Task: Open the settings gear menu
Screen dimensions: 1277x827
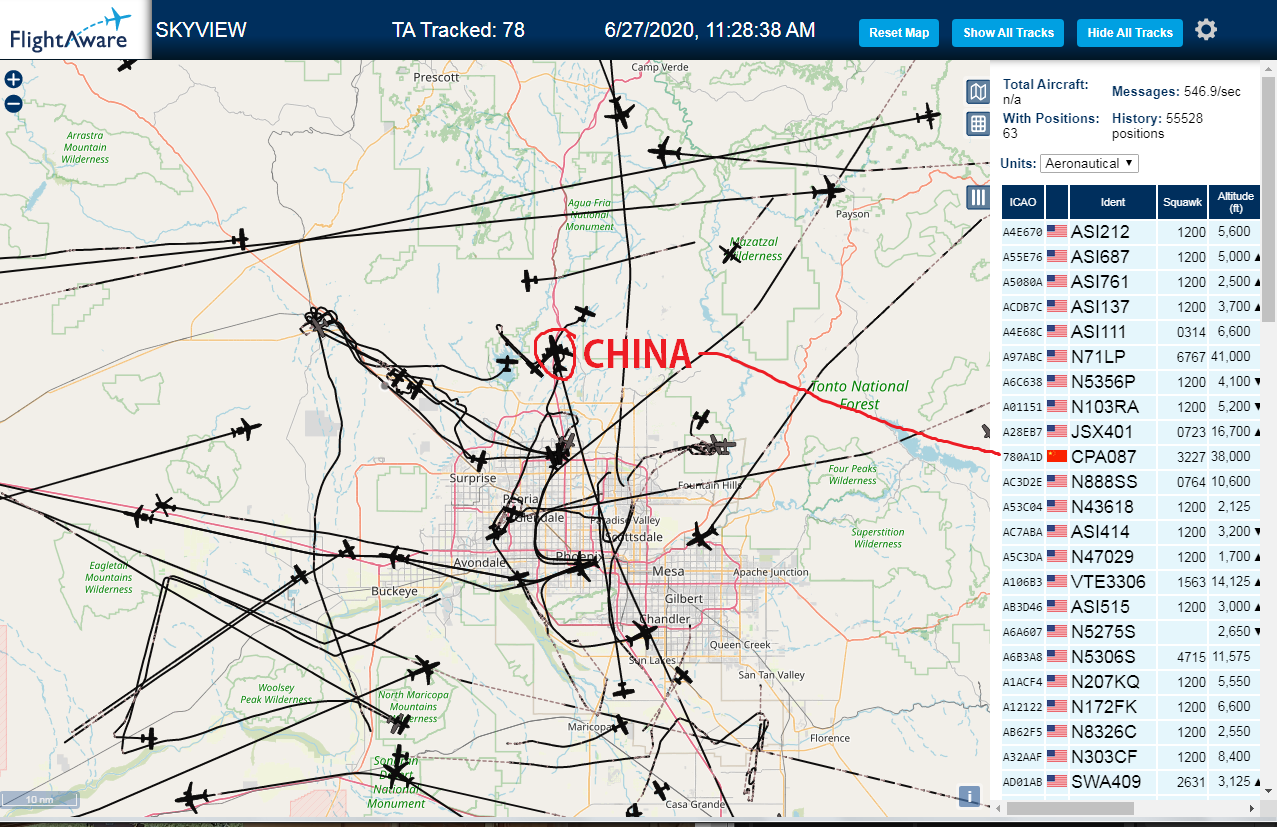Action: 1206,30
